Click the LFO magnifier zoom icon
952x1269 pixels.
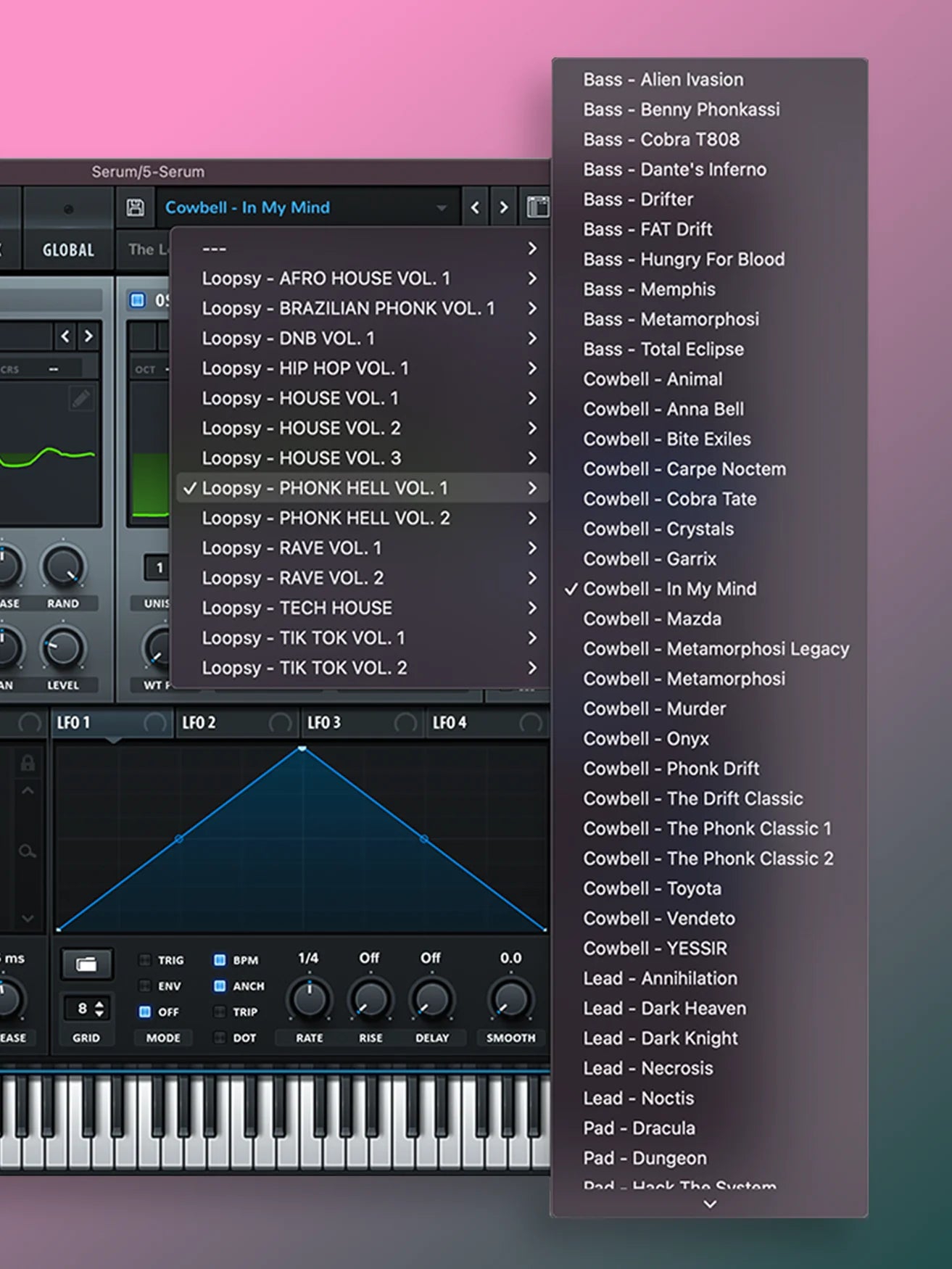pos(28,851)
